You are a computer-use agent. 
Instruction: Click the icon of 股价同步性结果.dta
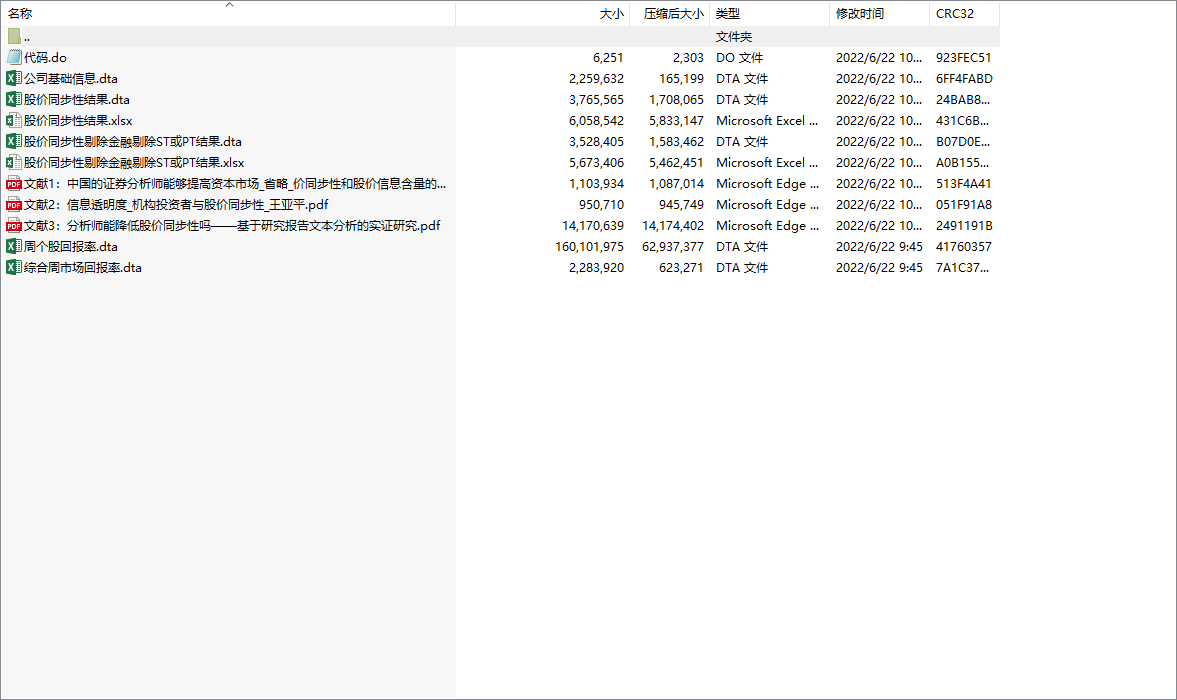pos(14,99)
